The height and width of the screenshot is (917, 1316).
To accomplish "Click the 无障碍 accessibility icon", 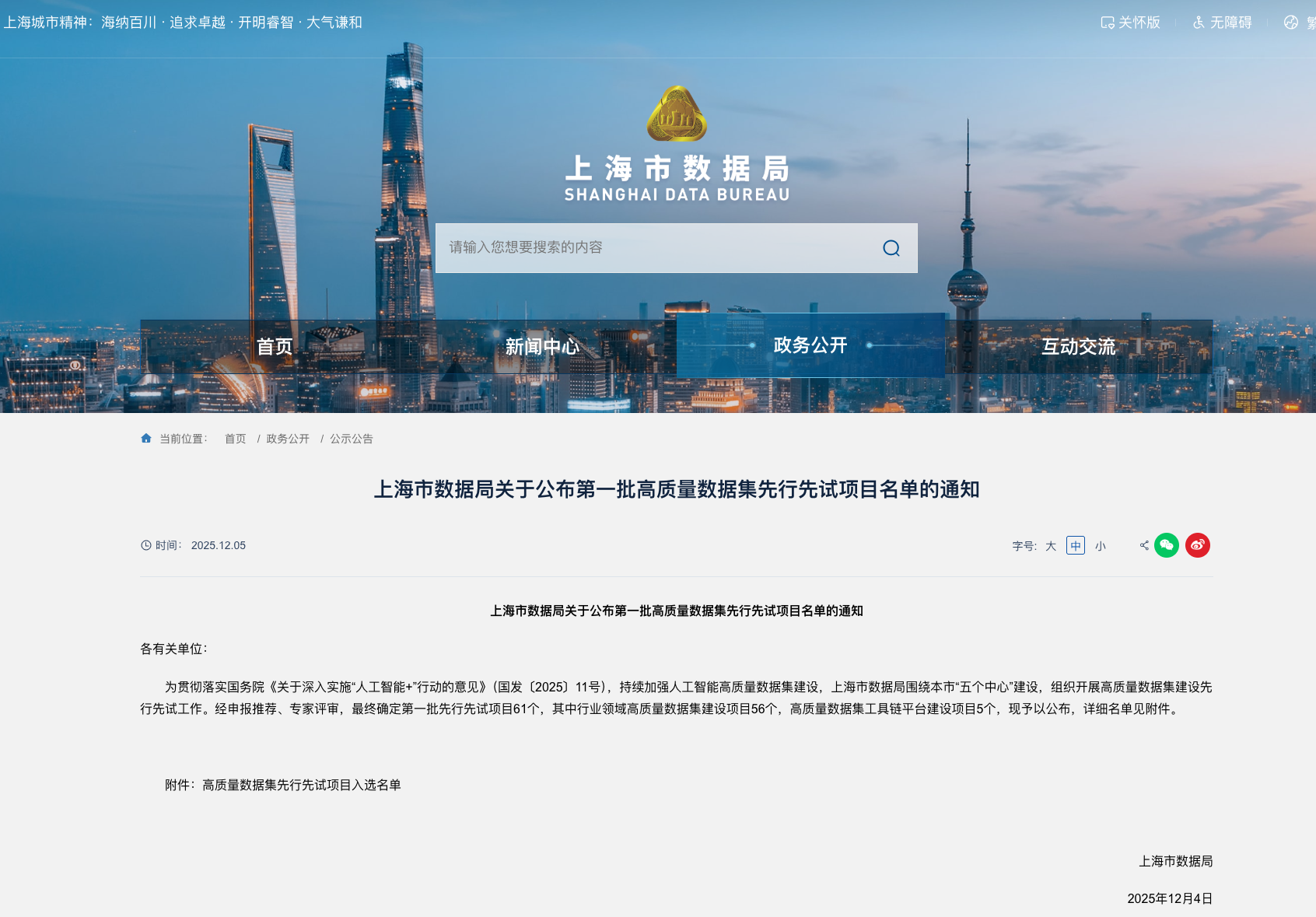I will click(1199, 23).
